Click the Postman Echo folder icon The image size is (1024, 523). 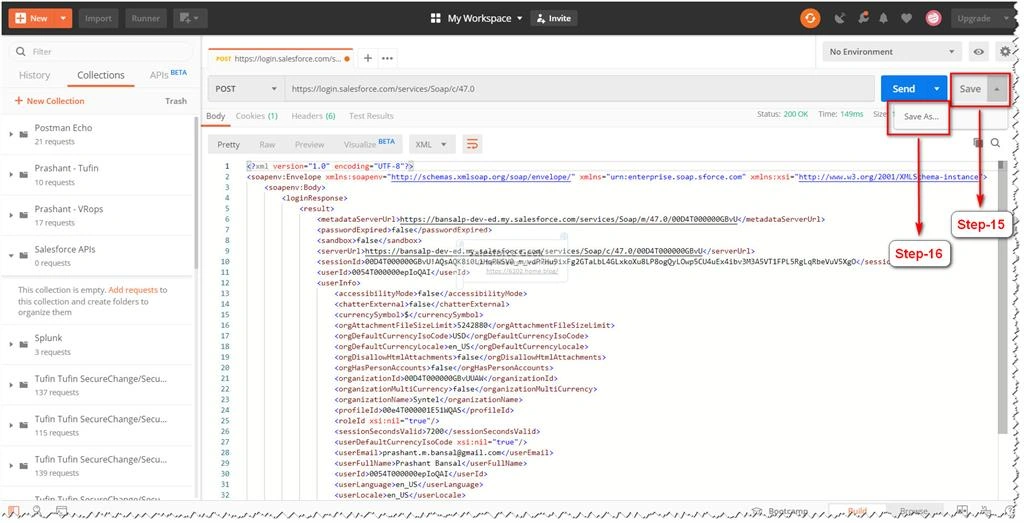[x=24, y=134]
